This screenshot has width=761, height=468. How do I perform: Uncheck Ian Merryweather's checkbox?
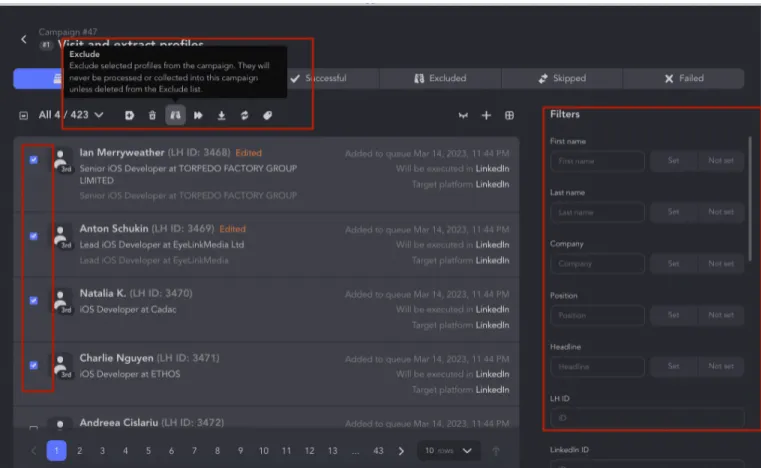tap(33, 160)
